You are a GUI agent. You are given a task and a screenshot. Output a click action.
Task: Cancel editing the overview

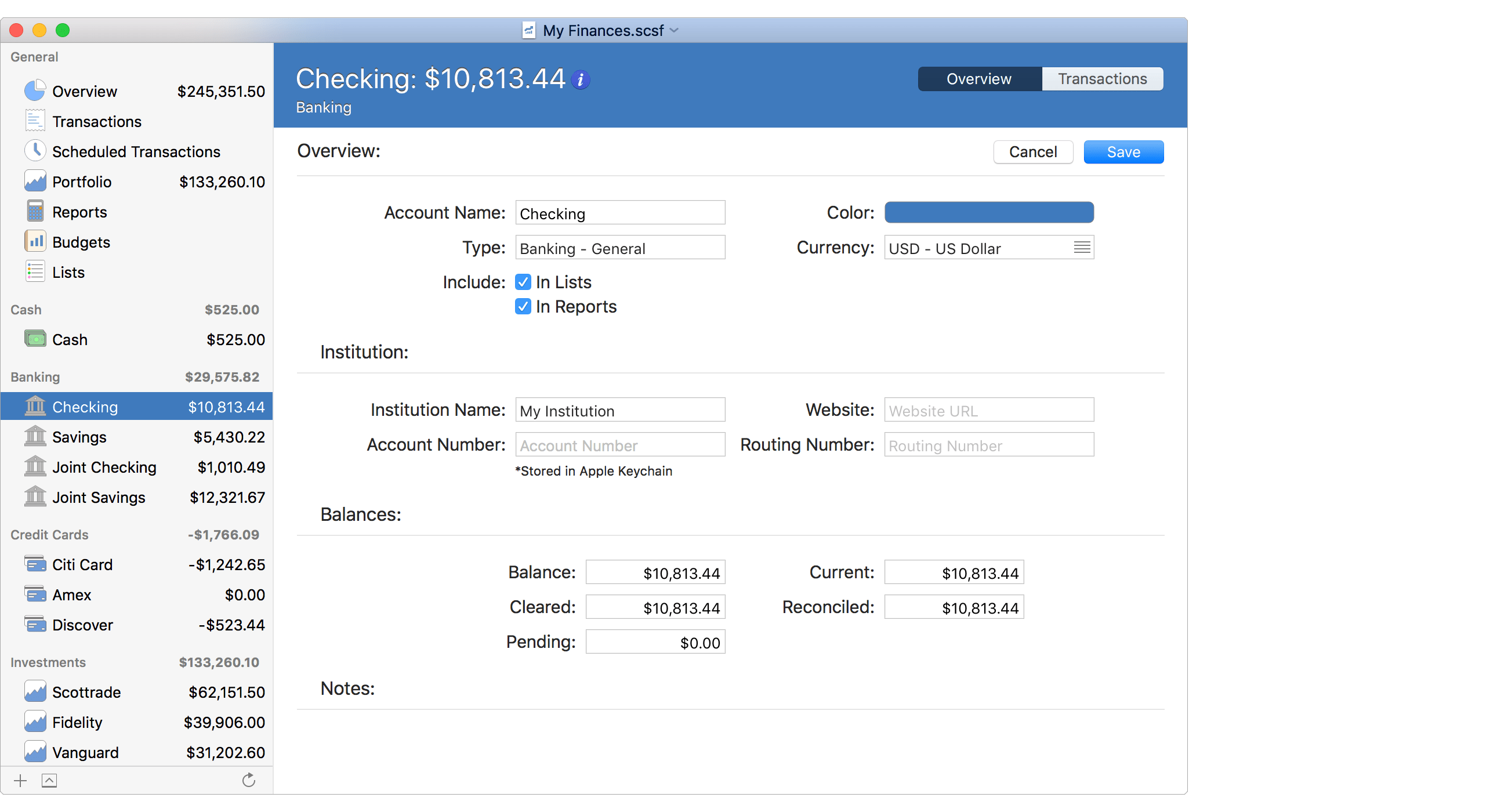(1032, 151)
